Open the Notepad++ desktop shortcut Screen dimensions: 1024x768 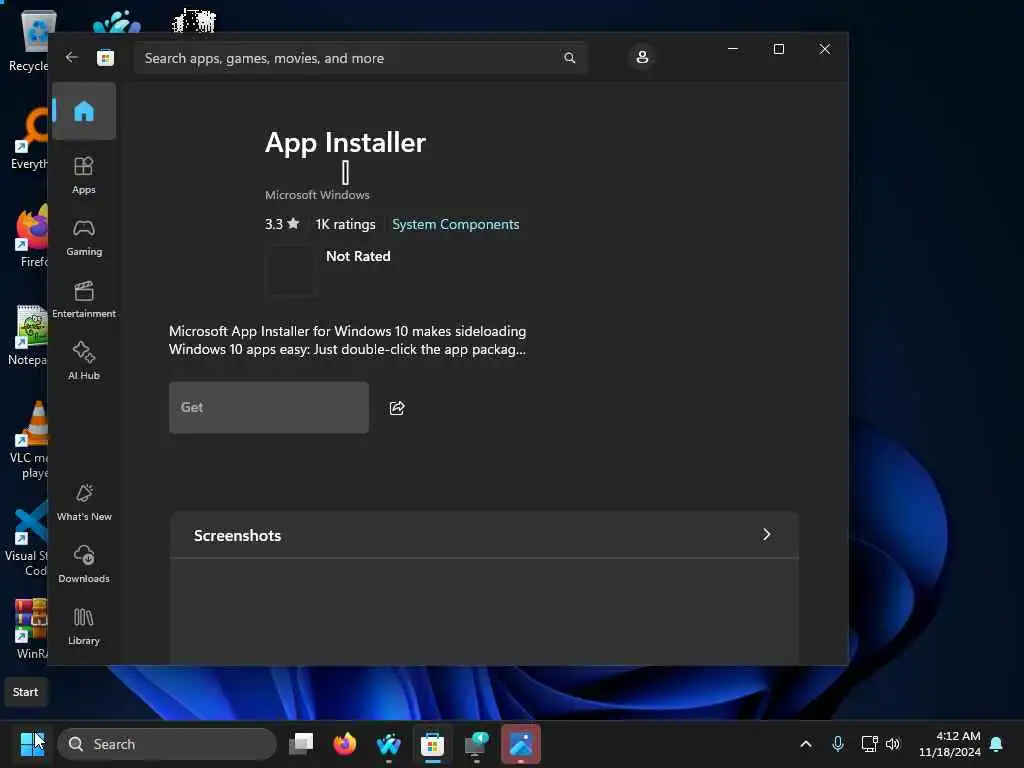pyautogui.click(x=29, y=335)
